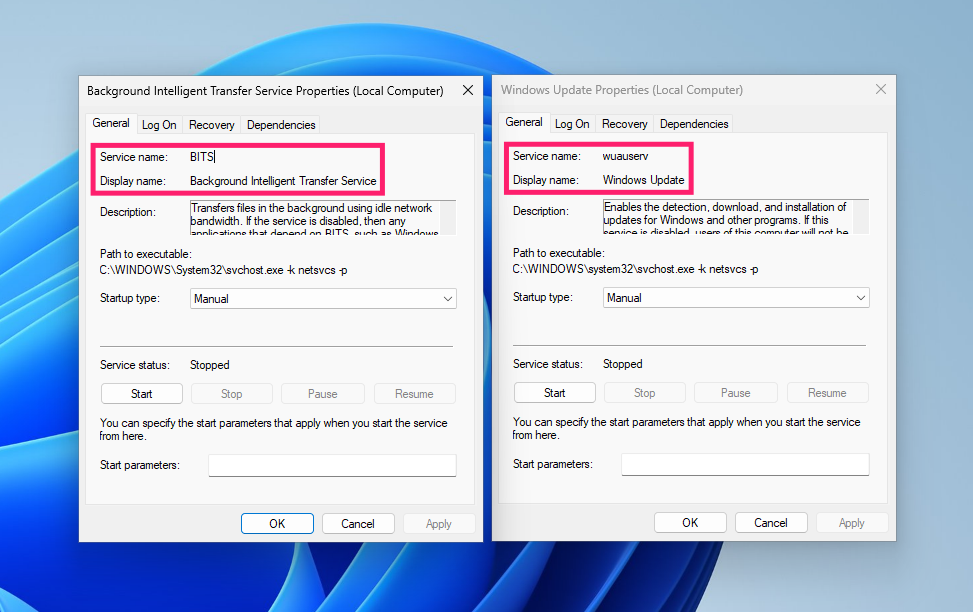The height and width of the screenshot is (612, 973).
Task: Expand Startup type dropdown in BITS window
Action: pos(323,299)
